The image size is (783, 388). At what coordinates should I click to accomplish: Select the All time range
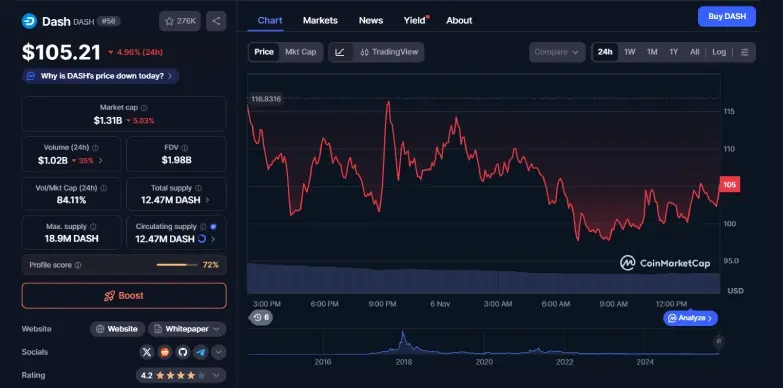coord(695,52)
